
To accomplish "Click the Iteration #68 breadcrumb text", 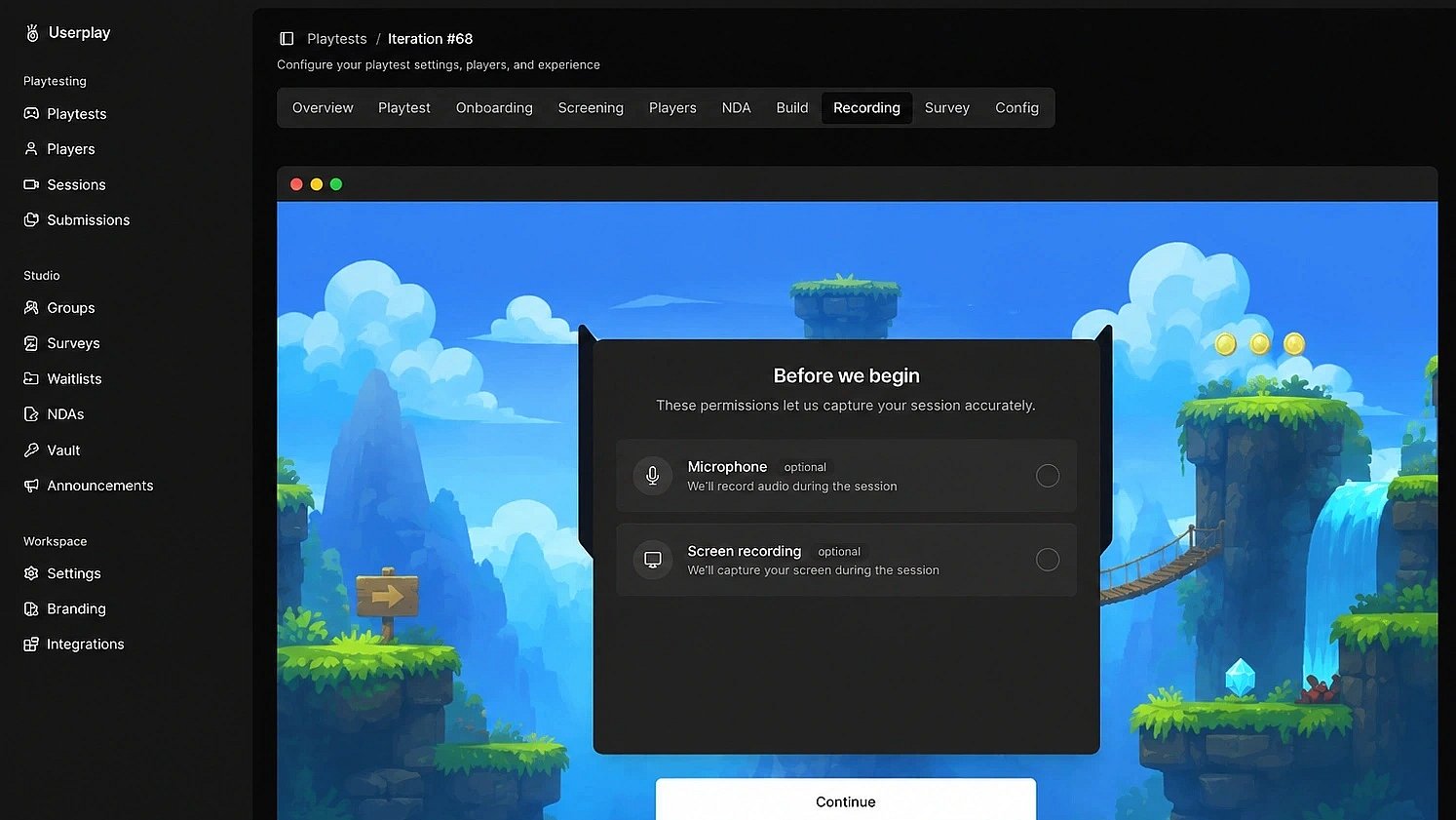I will pyautogui.click(x=430, y=39).
